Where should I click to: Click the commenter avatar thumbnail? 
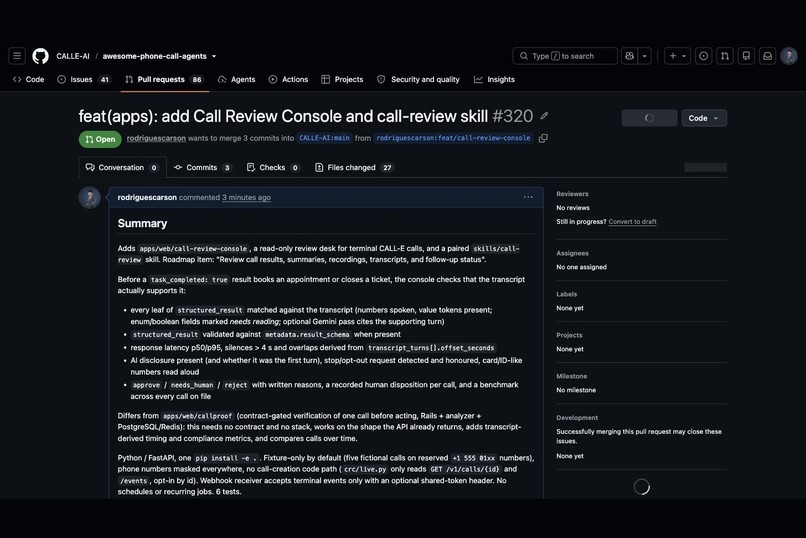(89, 198)
